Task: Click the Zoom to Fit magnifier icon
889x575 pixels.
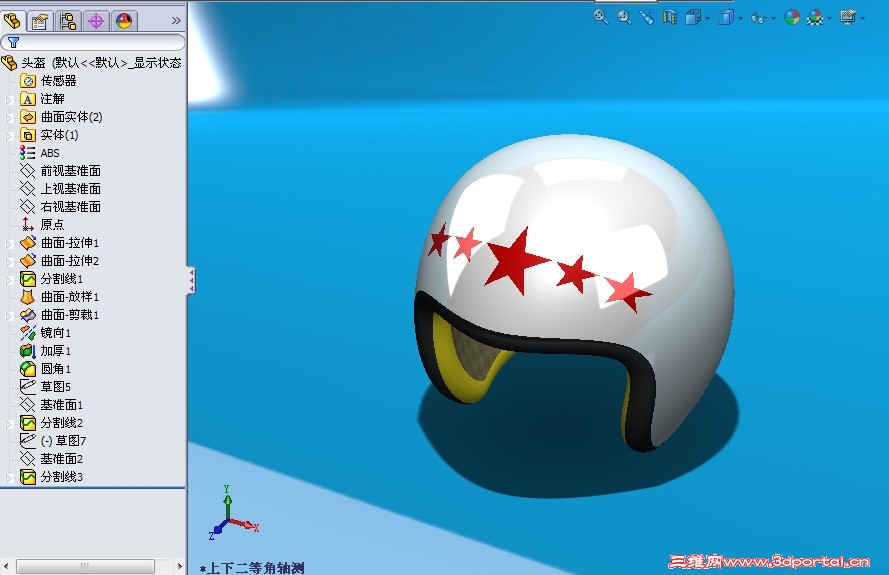Action: tap(600, 18)
